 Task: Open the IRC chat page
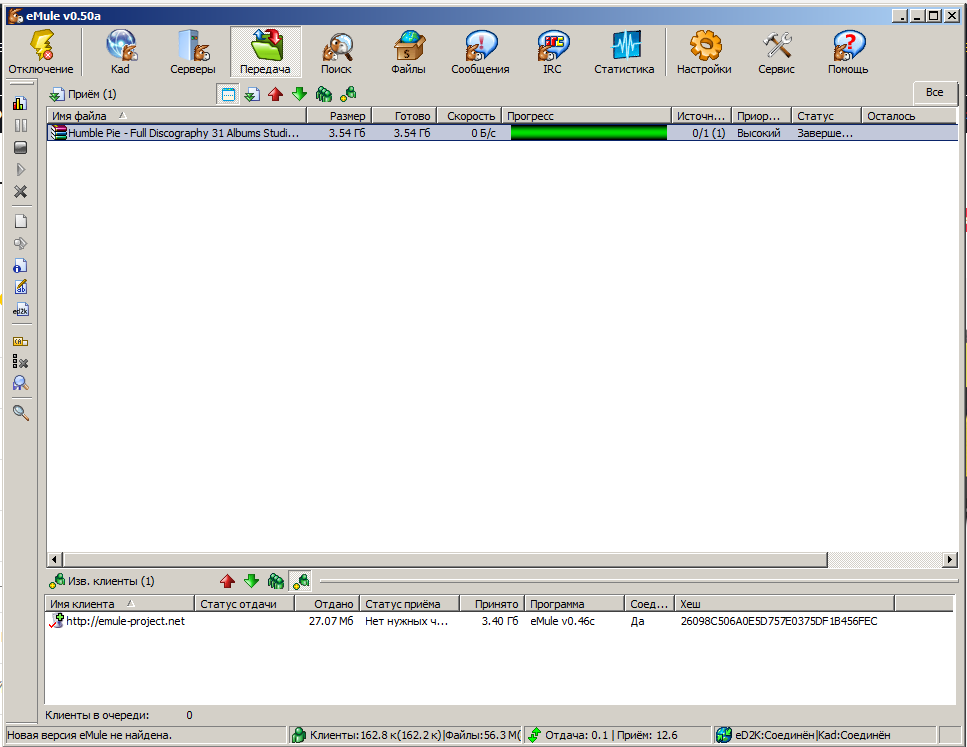[x=553, y=52]
